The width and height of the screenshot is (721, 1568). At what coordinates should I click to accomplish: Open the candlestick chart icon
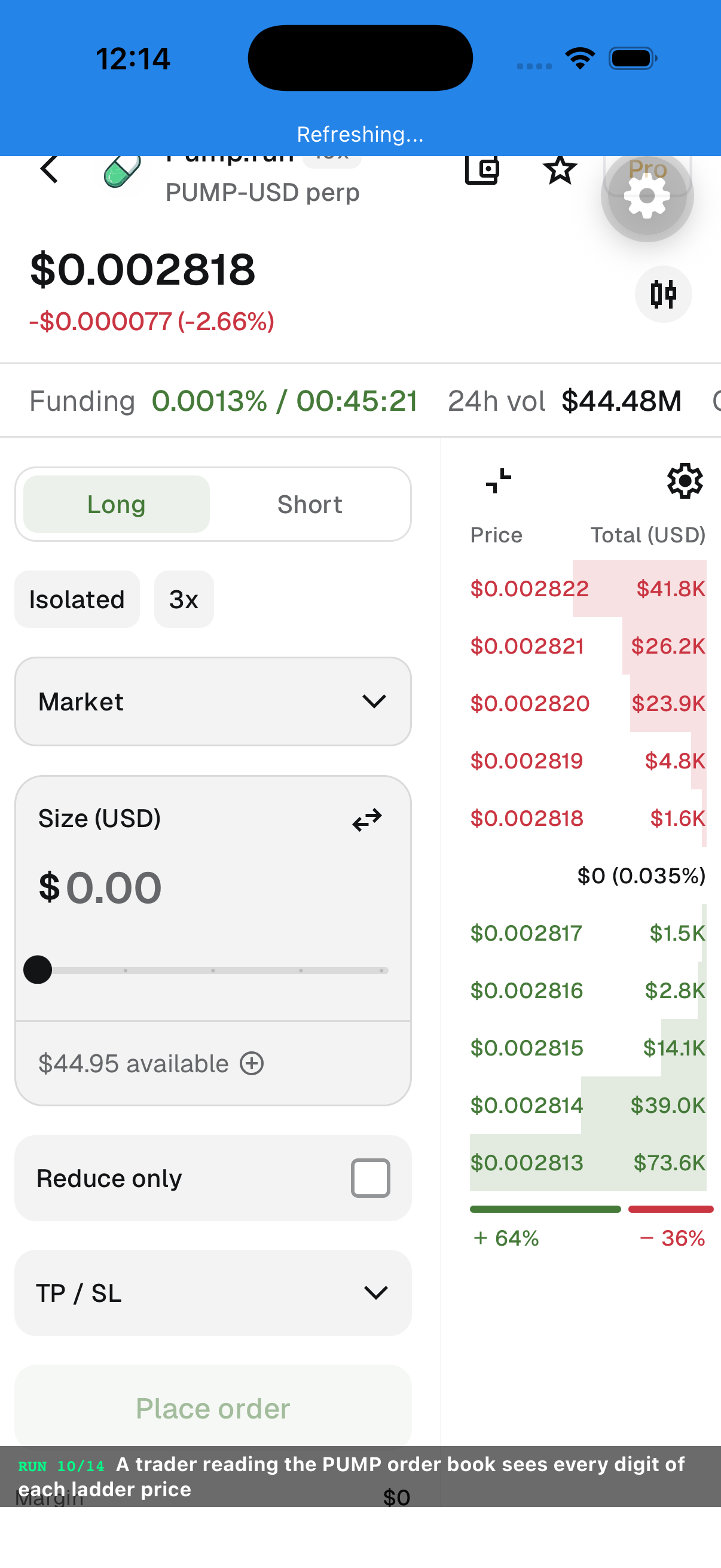[x=663, y=294]
